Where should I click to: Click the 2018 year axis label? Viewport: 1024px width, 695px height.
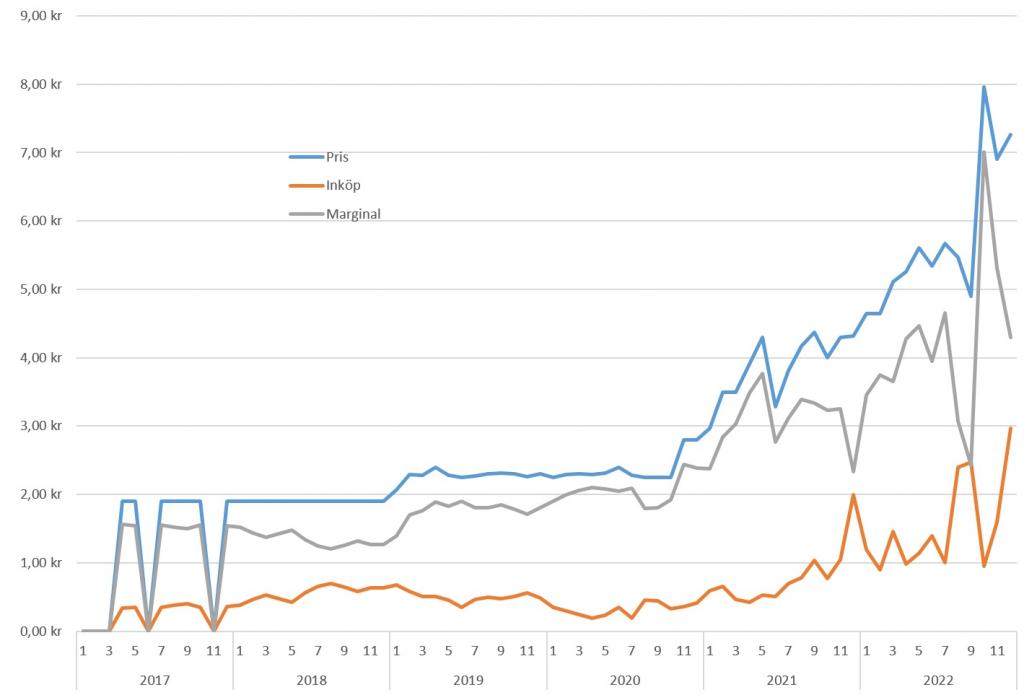311,679
